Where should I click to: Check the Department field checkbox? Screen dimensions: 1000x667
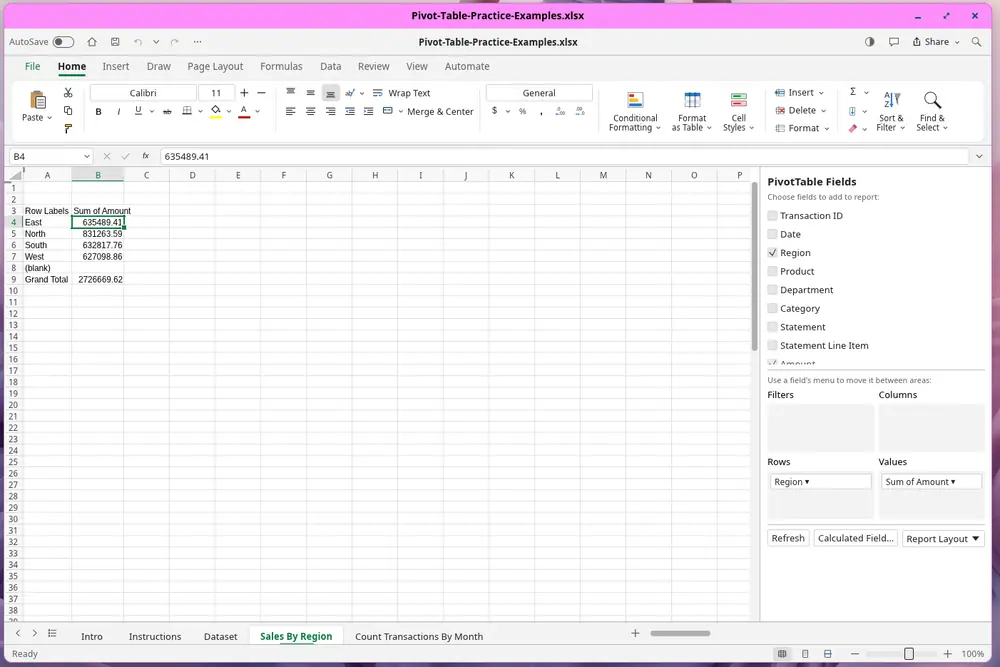772,290
